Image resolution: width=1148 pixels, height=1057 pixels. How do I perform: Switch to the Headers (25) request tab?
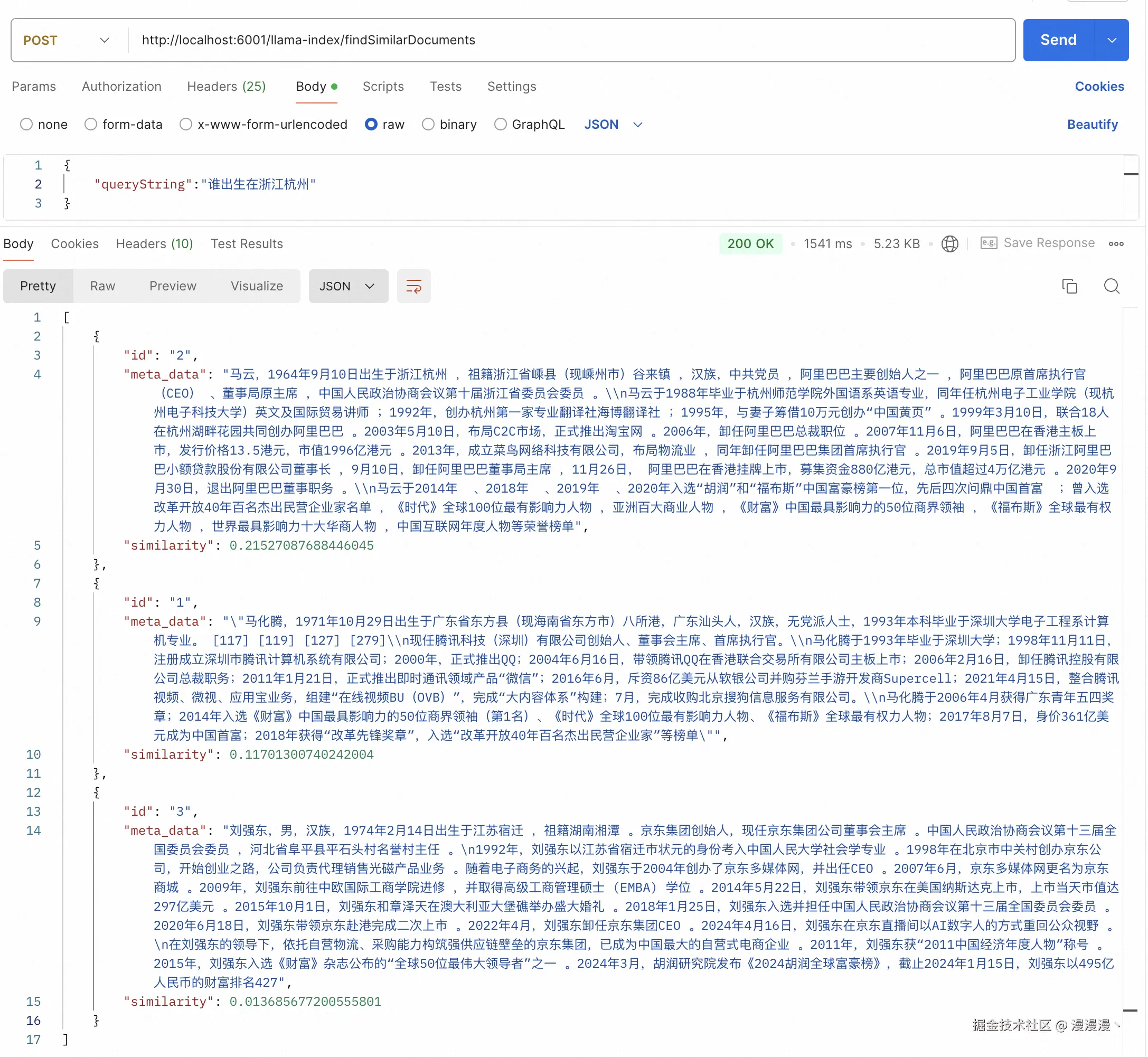point(226,87)
